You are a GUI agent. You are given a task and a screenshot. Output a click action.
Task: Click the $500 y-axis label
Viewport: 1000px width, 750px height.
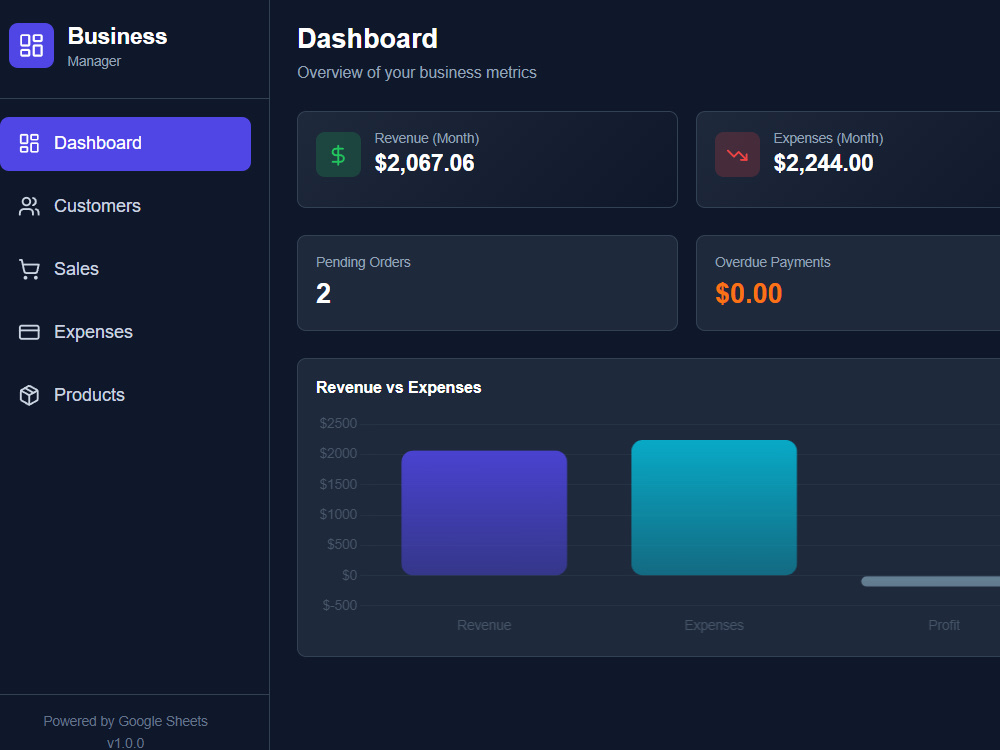342,545
